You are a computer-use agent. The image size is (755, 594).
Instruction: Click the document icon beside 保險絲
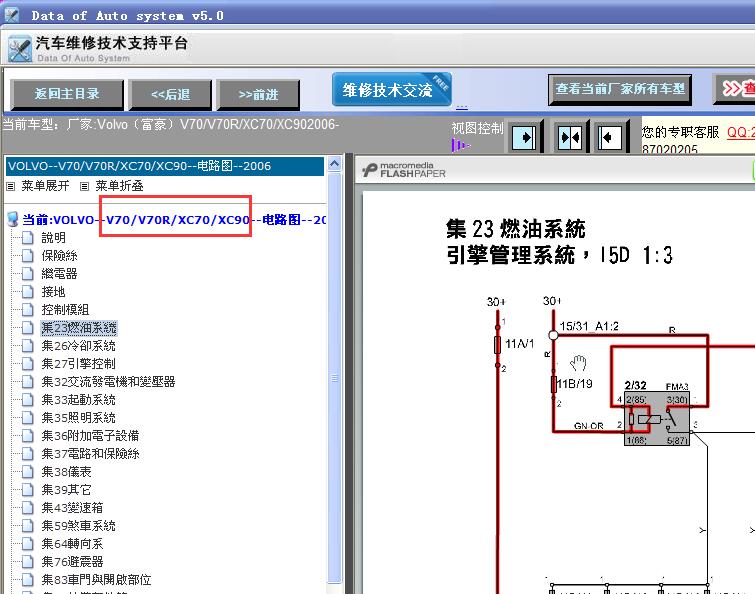(x=28, y=256)
